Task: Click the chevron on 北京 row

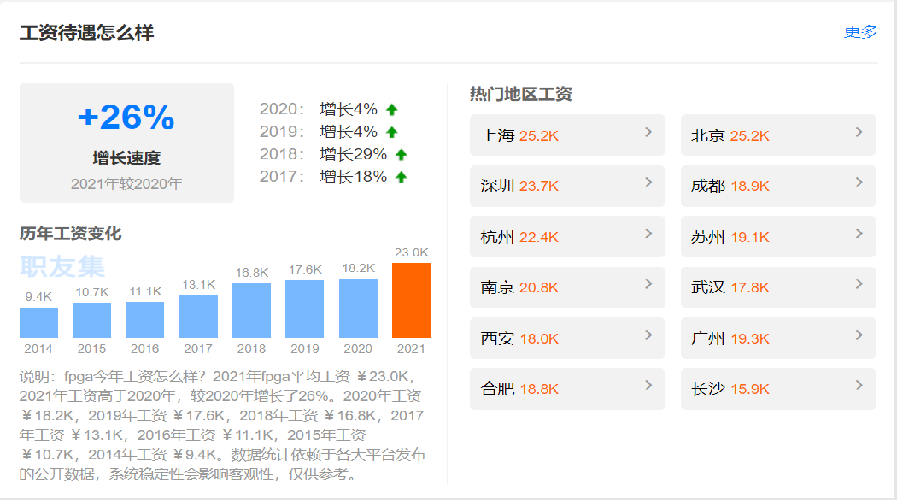Action: pos(859,132)
